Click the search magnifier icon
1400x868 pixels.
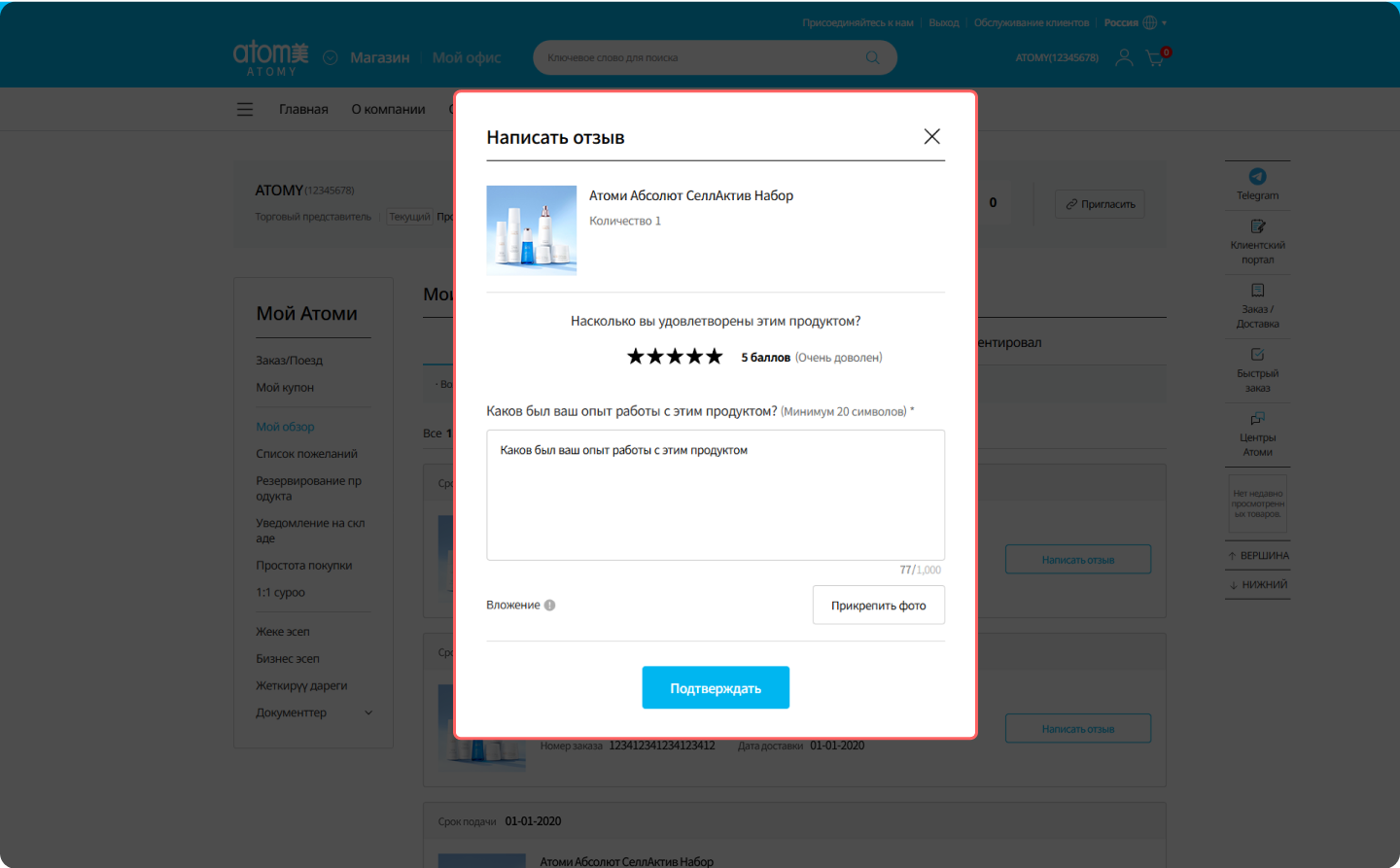[x=872, y=57]
